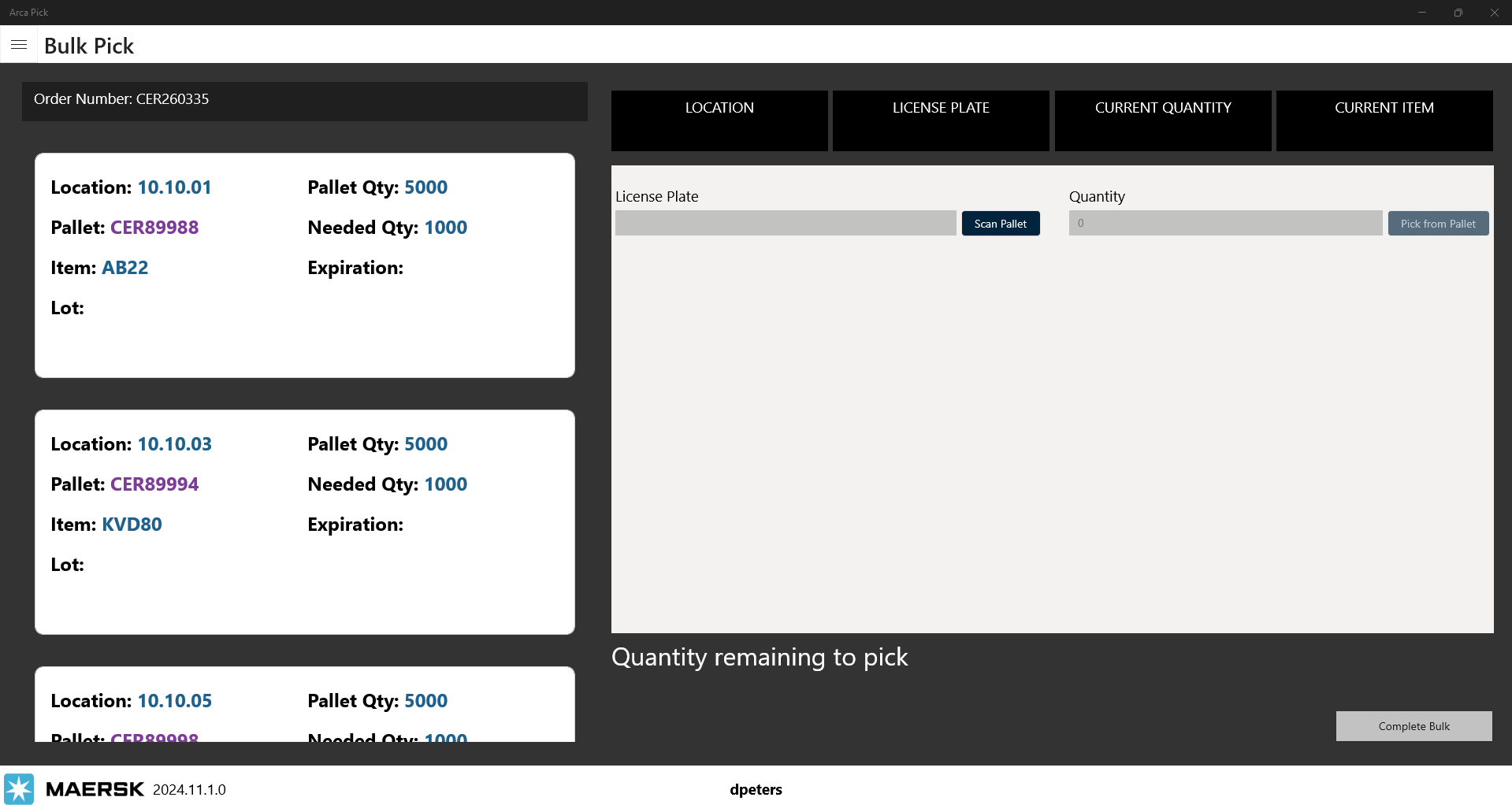This screenshot has width=1512, height=812.
Task: Click pallet number CER89994
Action: click(154, 484)
